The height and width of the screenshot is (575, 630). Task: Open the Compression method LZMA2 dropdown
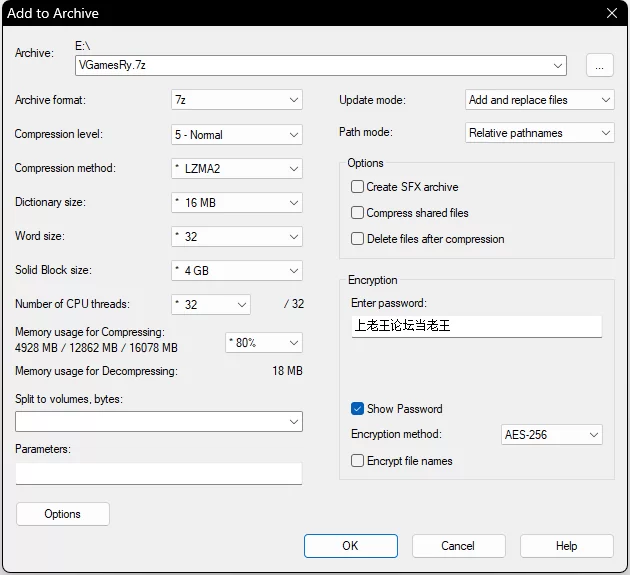pyautogui.click(x=237, y=168)
